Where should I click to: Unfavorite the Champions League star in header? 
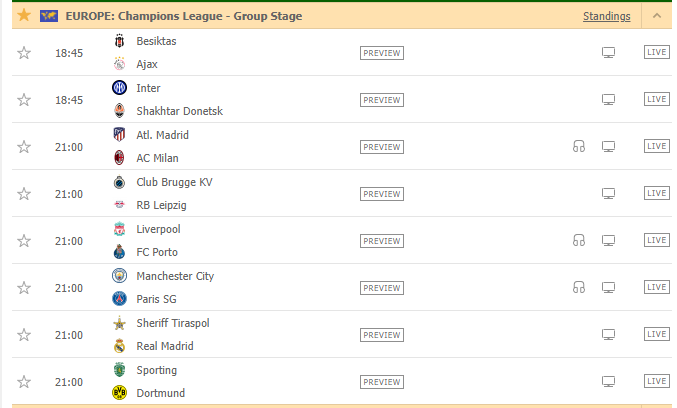pos(24,16)
